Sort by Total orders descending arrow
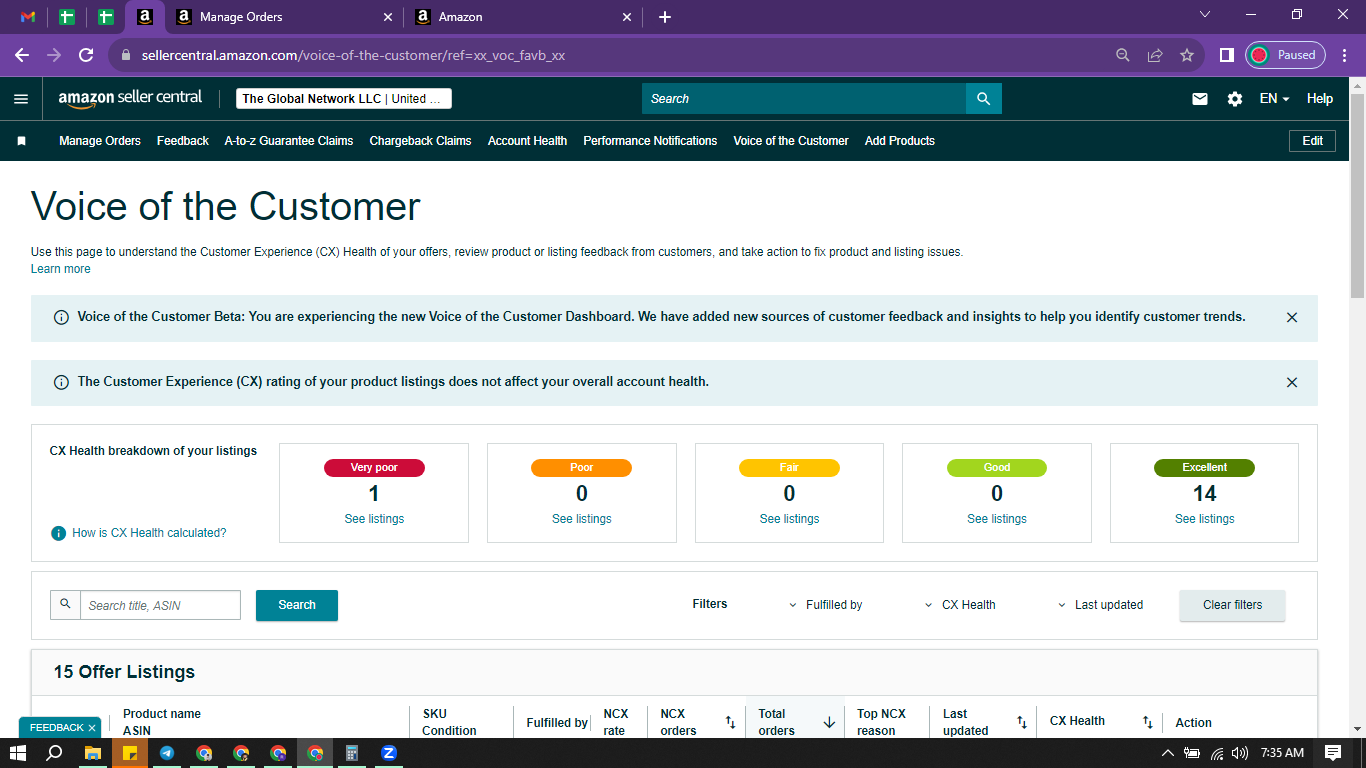 point(829,722)
